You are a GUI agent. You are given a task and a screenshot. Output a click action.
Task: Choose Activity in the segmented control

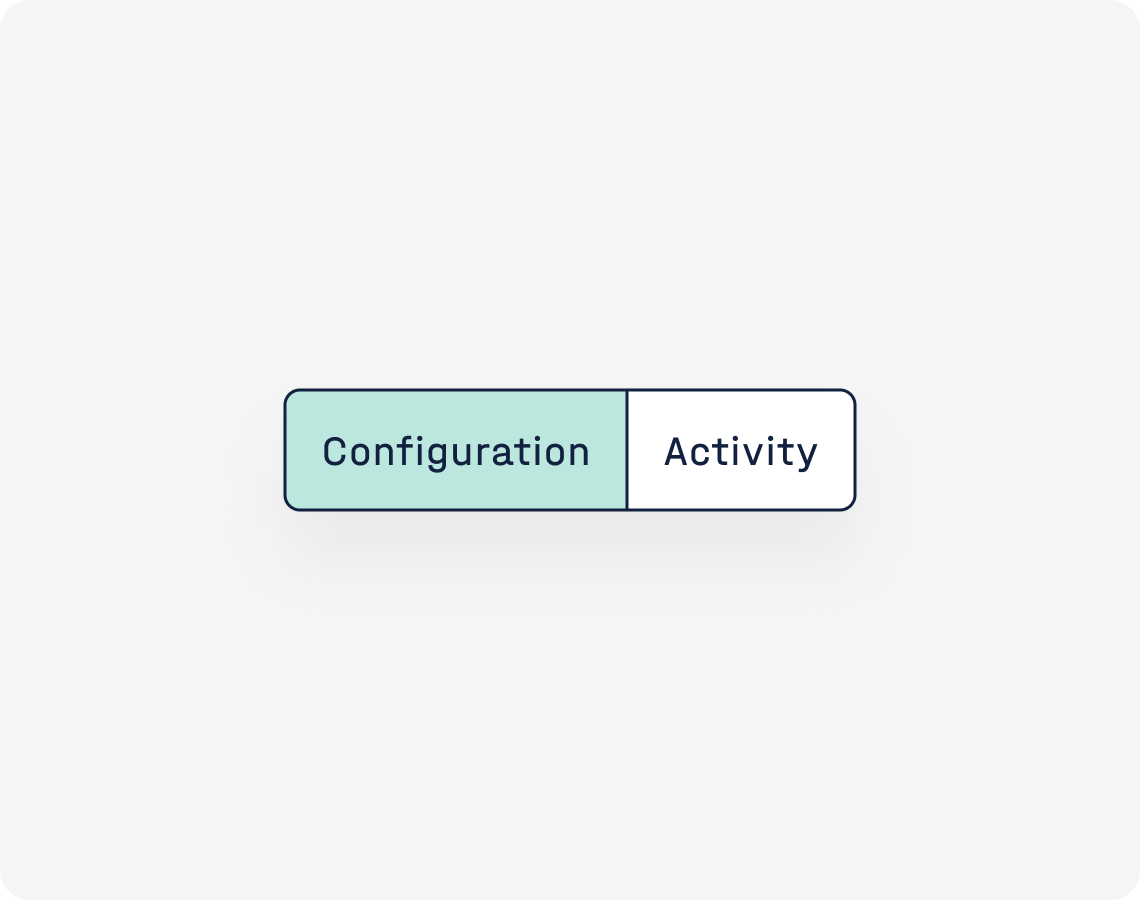[741, 450]
